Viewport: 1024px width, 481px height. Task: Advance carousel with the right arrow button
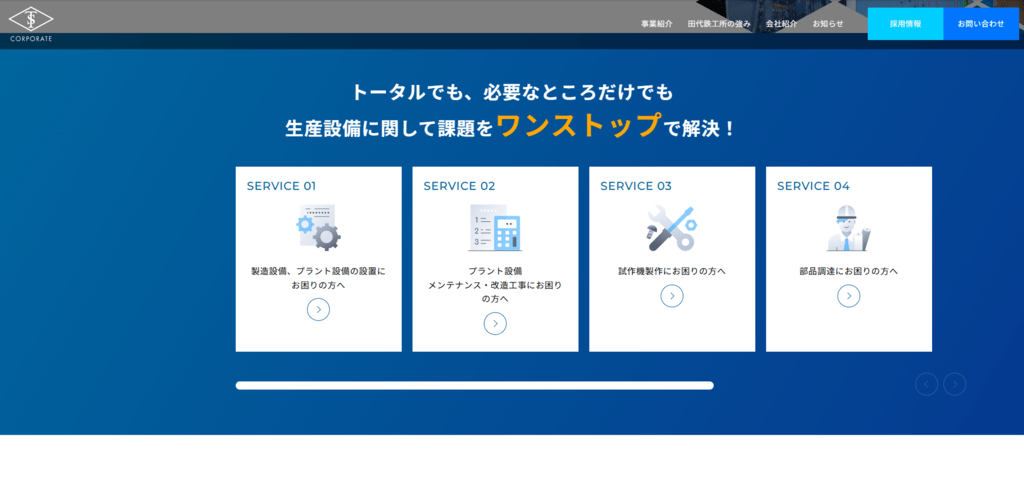[x=955, y=384]
